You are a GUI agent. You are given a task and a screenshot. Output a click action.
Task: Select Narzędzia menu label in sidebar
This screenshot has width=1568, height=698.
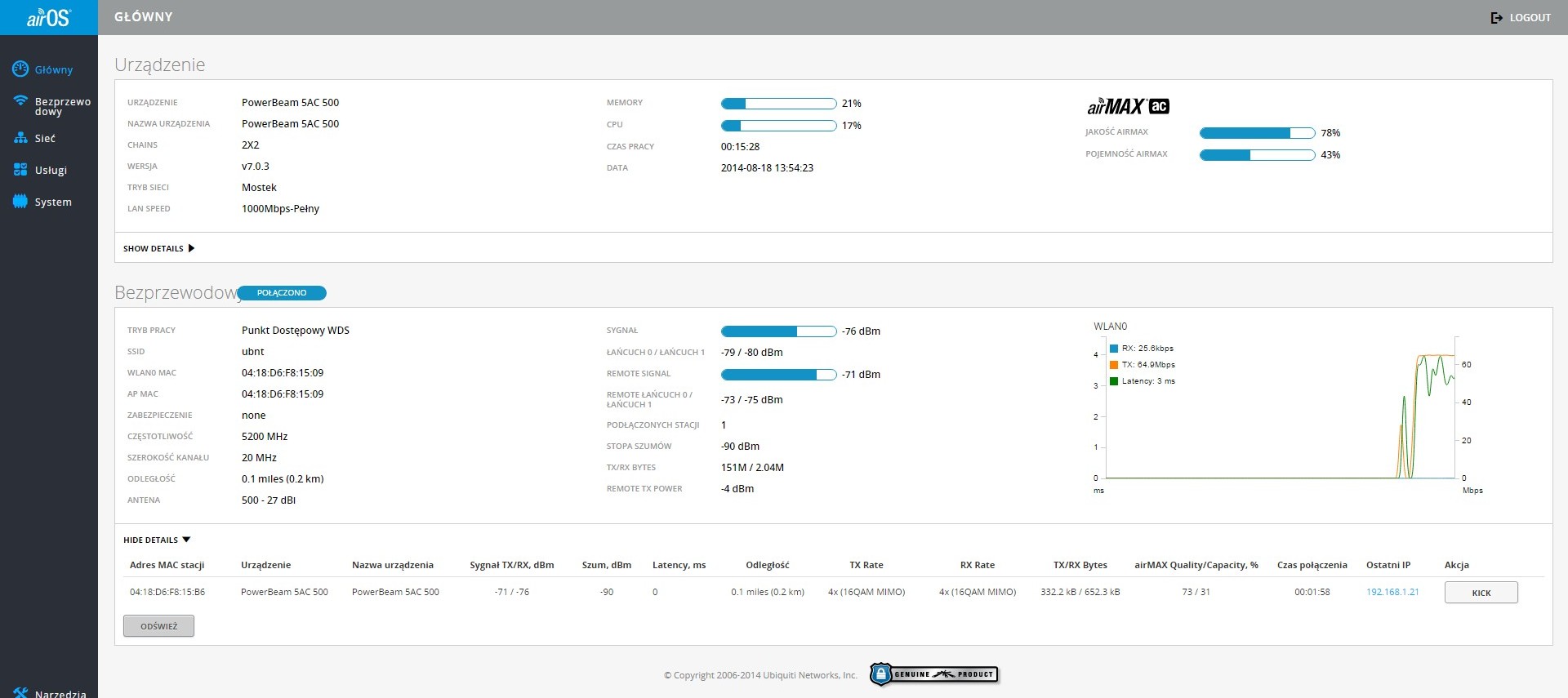[x=60, y=694]
